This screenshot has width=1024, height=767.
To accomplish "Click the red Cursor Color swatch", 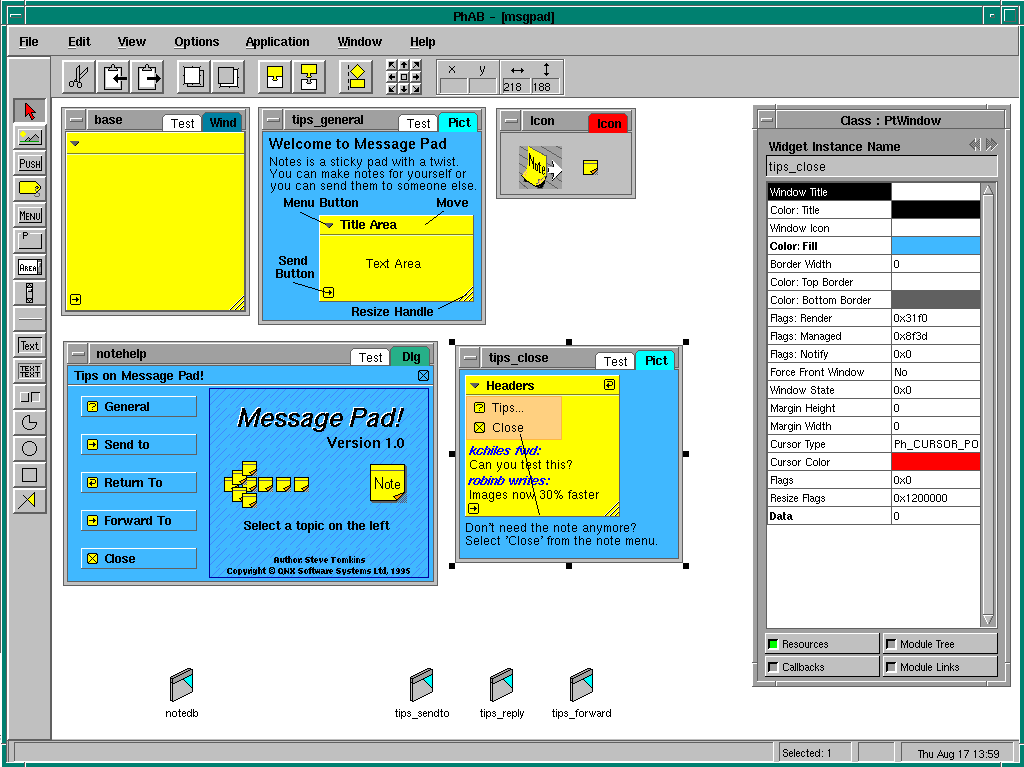I will 935,462.
